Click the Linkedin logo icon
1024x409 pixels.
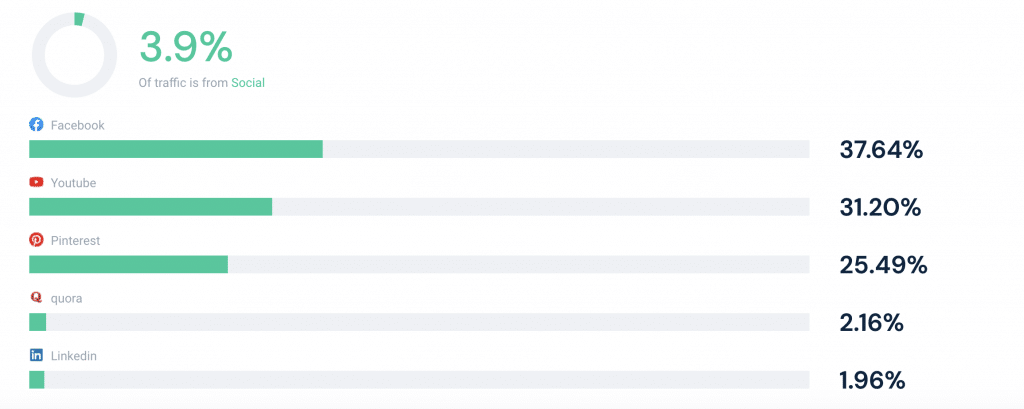[x=37, y=355]
